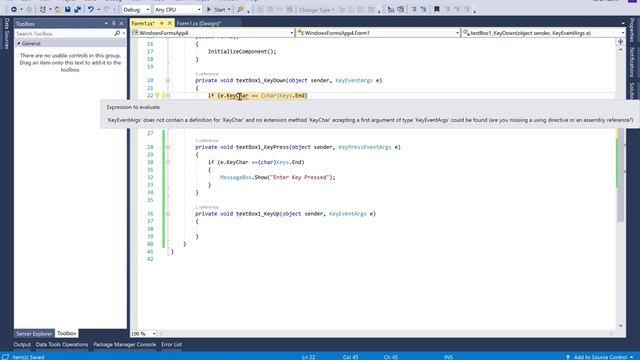
Task: Switch to the Server Explorer tab
Action: (x=34, y=333)
